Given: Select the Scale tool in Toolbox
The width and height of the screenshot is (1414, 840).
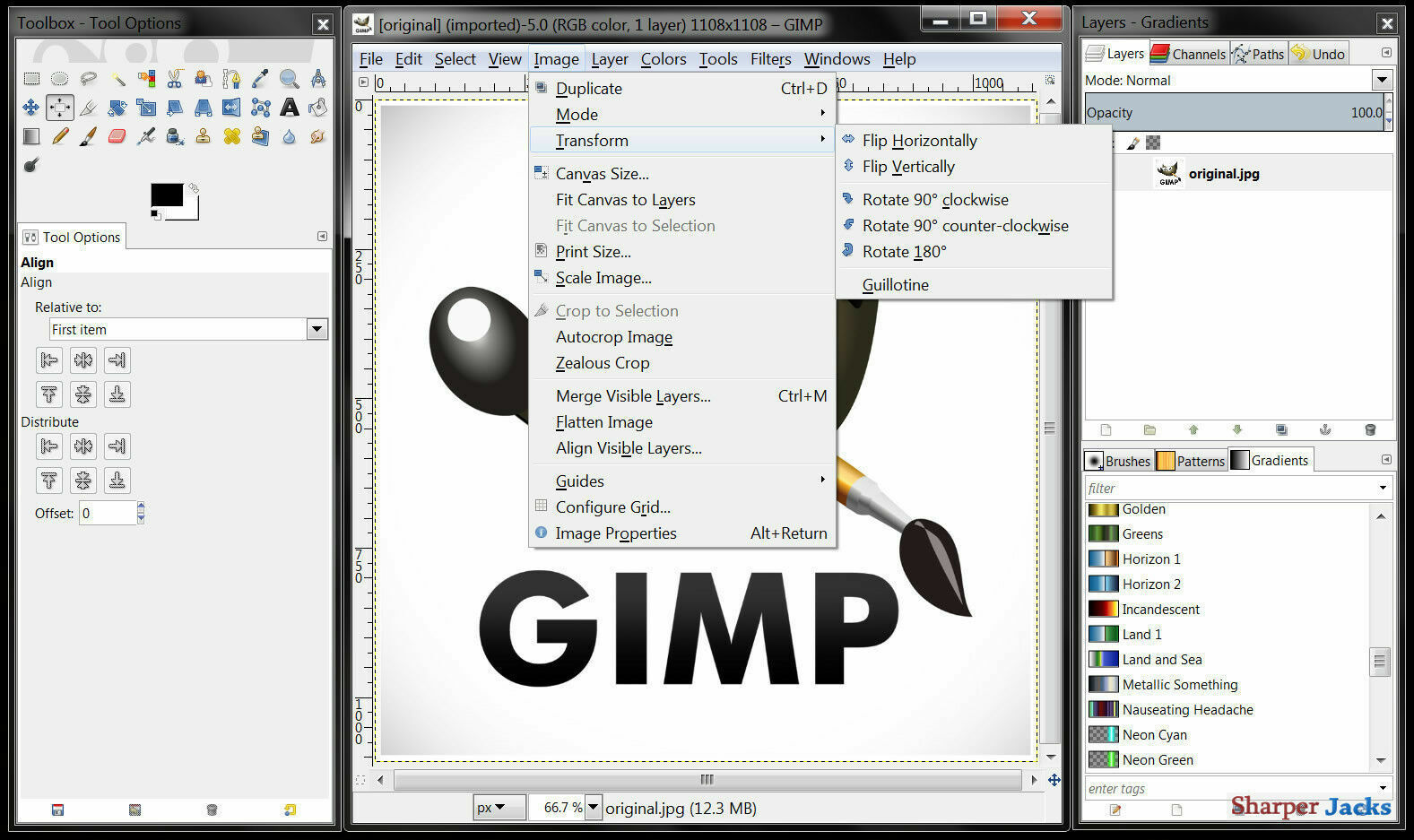Looking at the screenshot, I should coord(146,108).
